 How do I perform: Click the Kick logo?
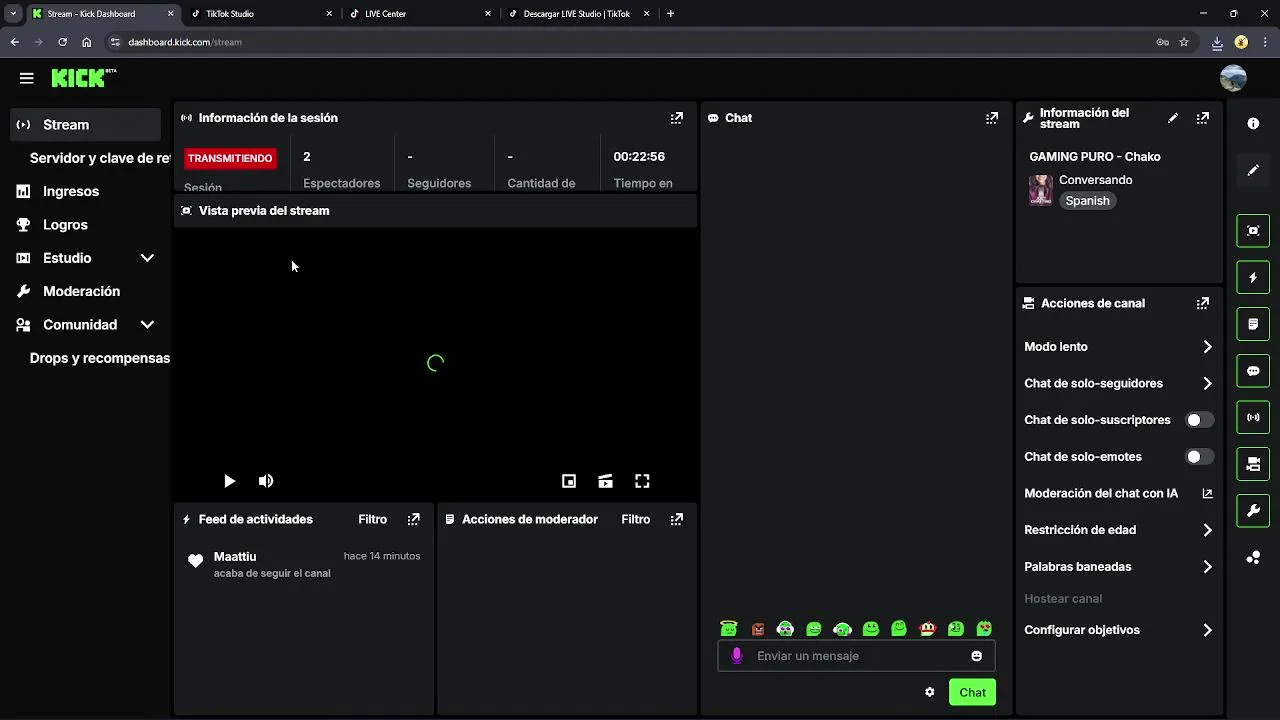pyautogui.click(x=84, y=78)
